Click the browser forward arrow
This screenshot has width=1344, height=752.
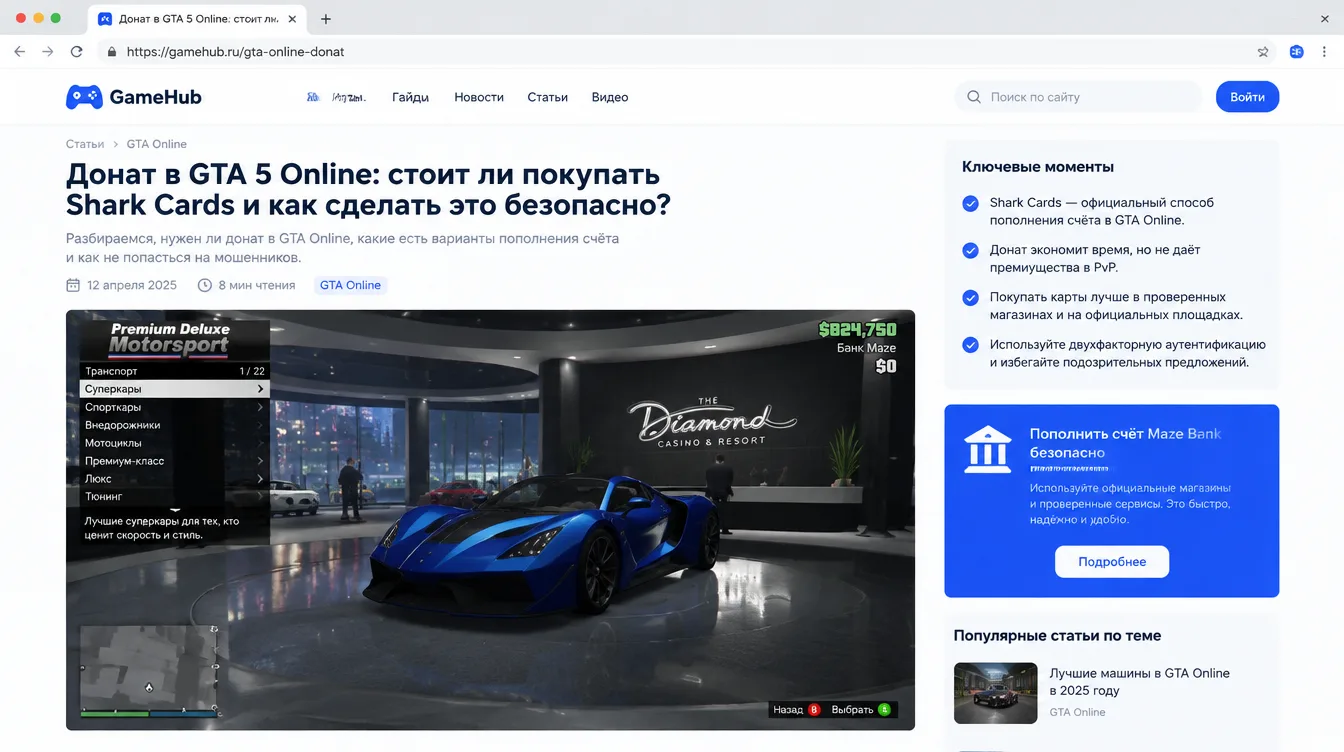pos(47,52)
